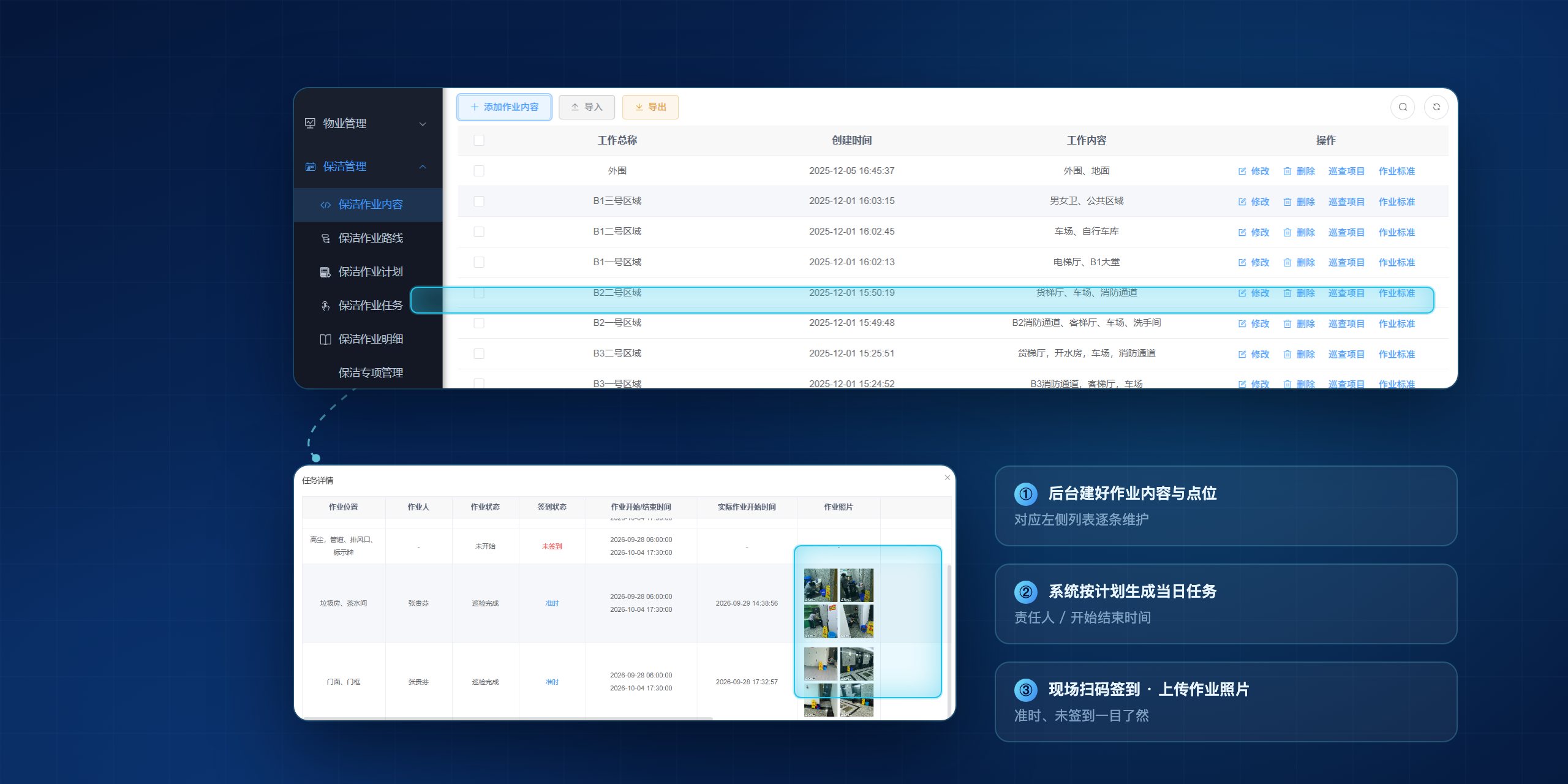Open first photo in 垃圾房、茶水间 row
This screenshot has width=1568, height=784.
(x=820, y=586)
